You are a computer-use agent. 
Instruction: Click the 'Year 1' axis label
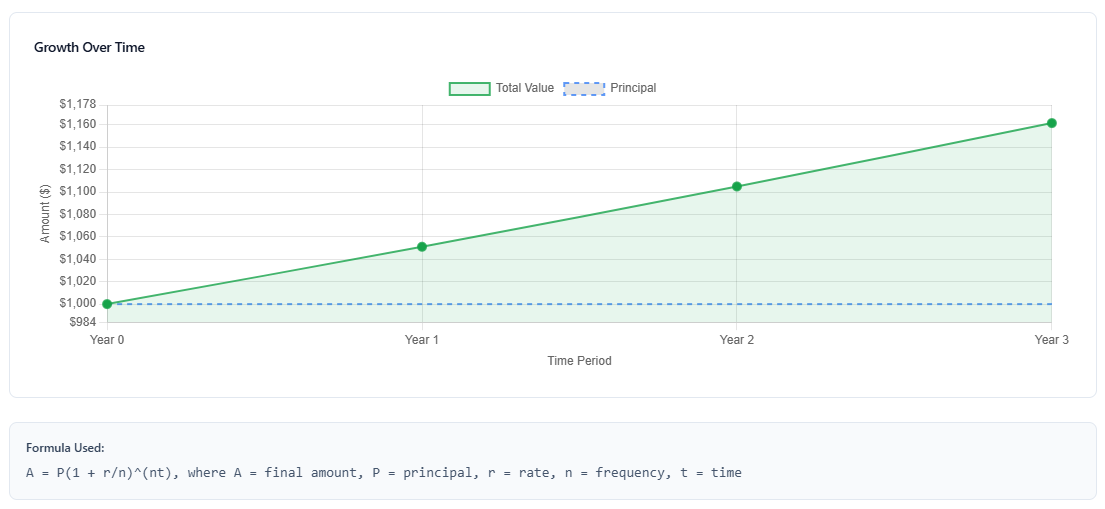tap(422, 340)
